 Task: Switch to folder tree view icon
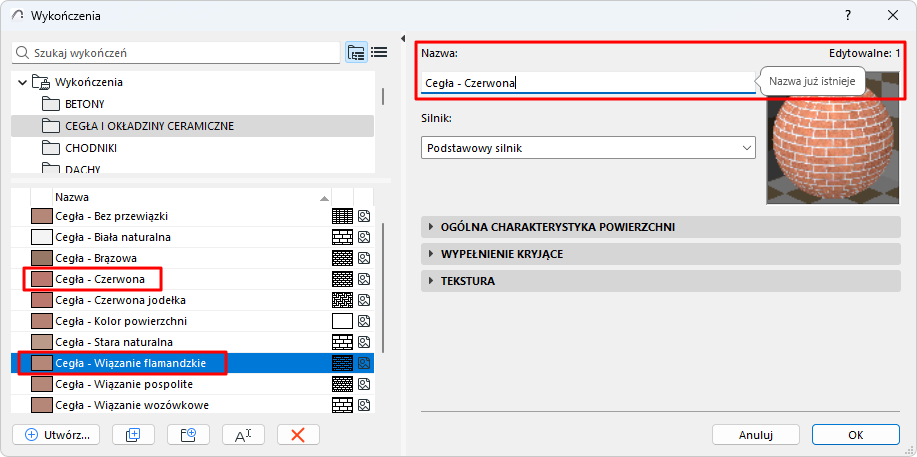(x=356, y=52)
